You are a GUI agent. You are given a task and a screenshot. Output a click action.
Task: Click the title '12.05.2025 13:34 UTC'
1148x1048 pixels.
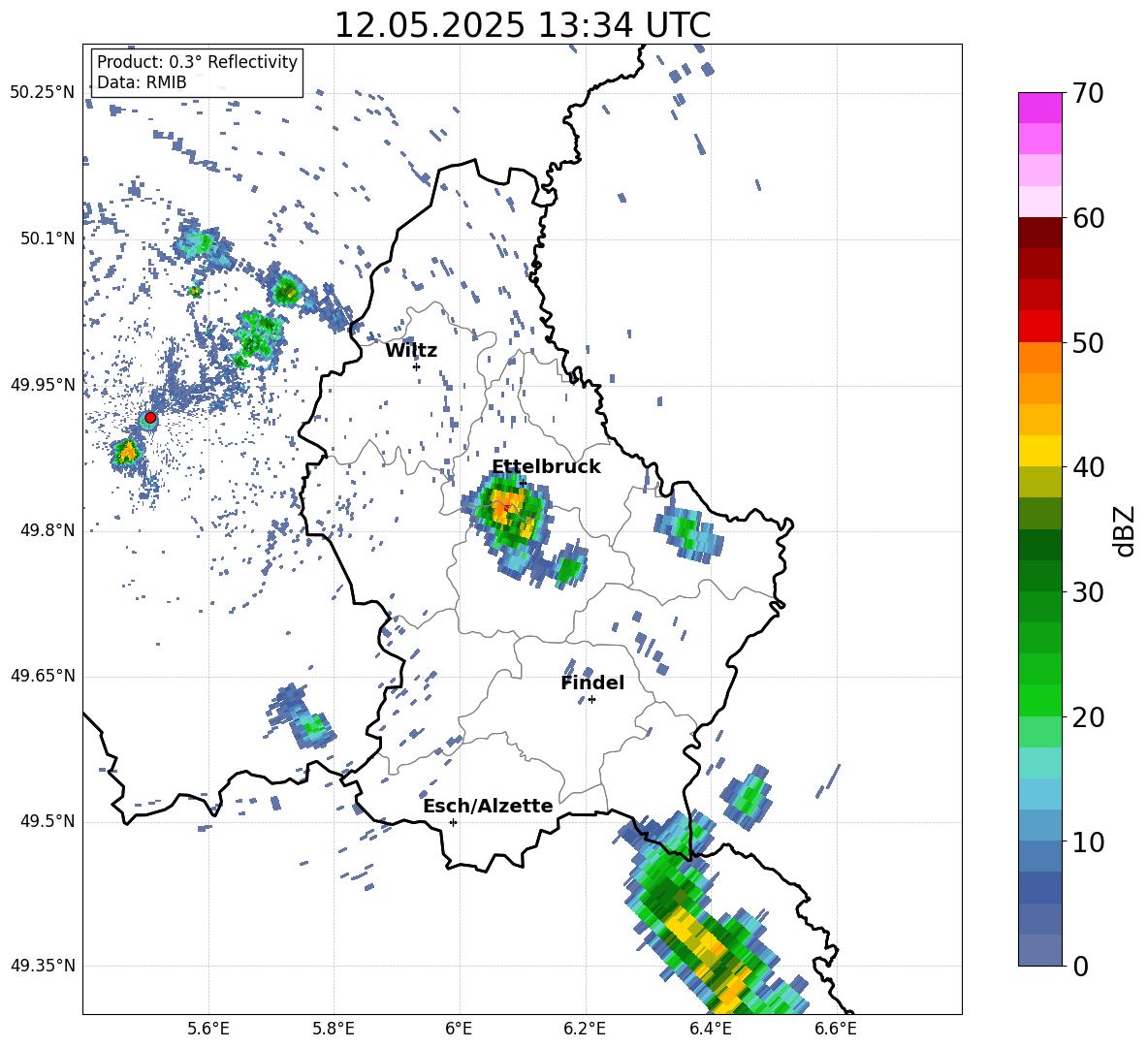522,25
